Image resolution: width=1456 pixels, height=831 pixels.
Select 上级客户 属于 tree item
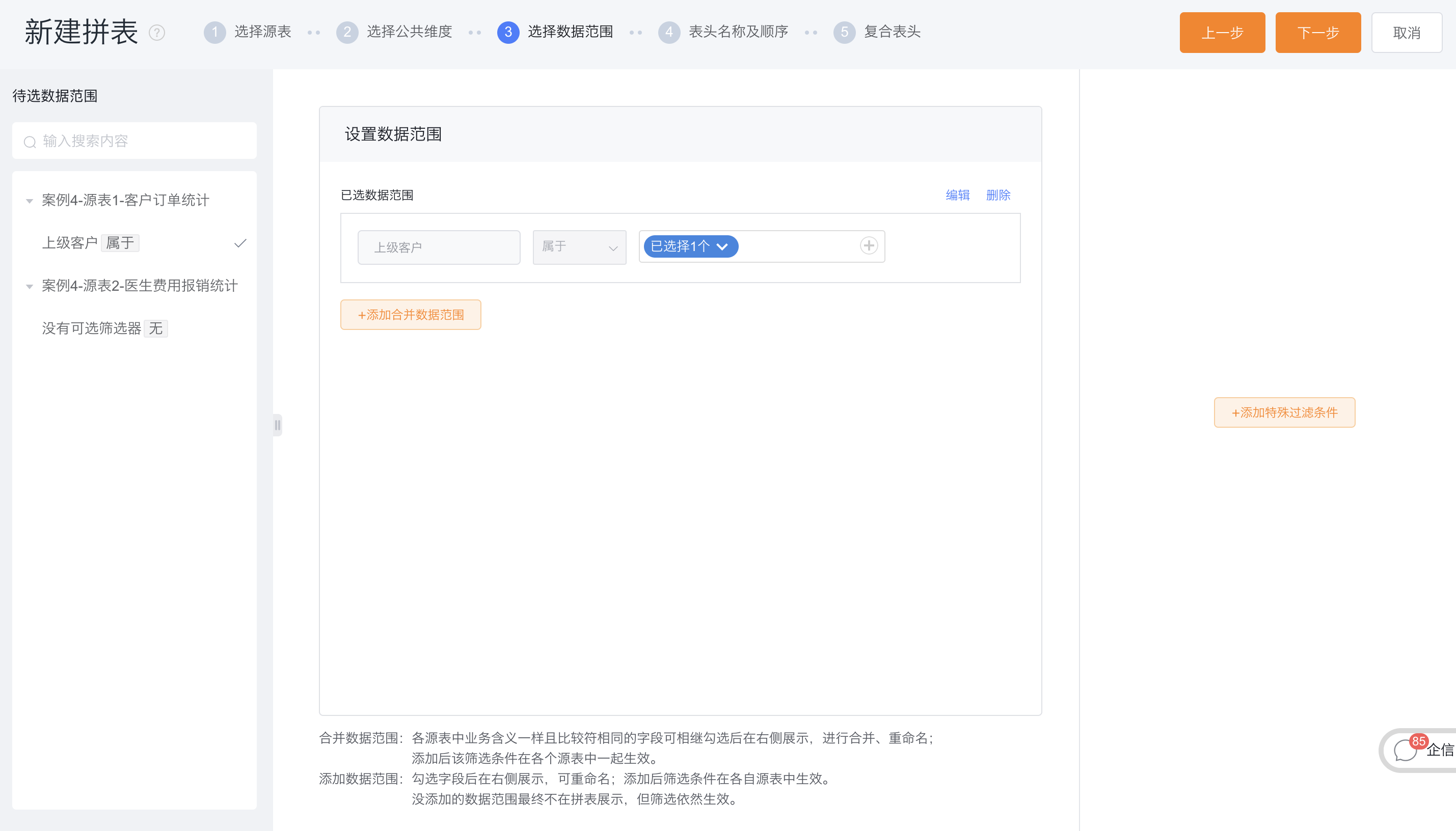tap(134, 243)
